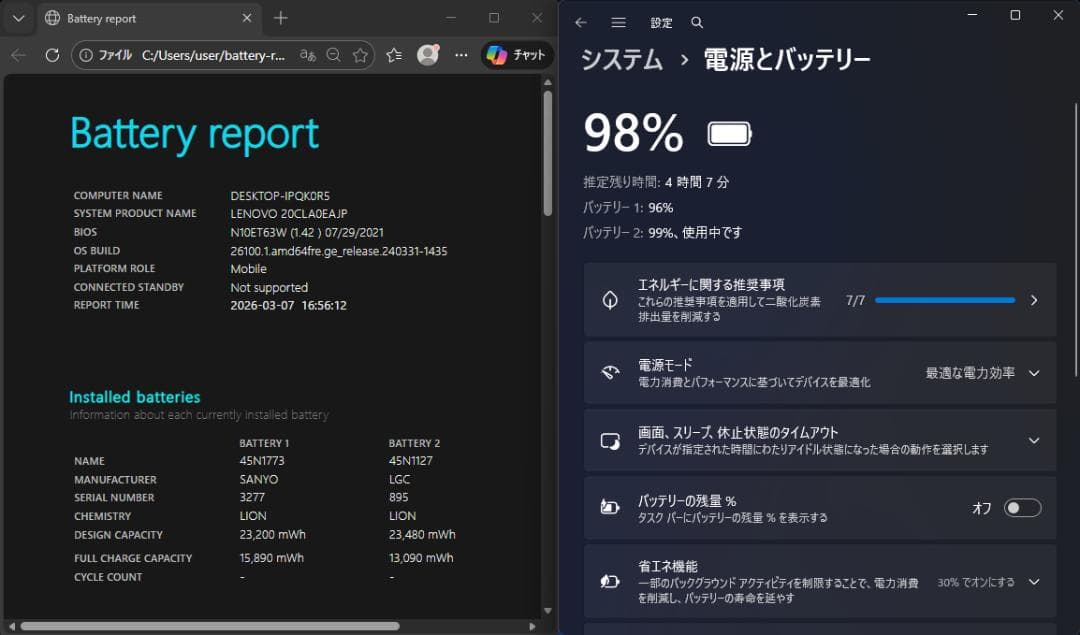Click the scroll up arrow in browser
The width and height of the screenshot is (1080, 635).
(548, 83)
